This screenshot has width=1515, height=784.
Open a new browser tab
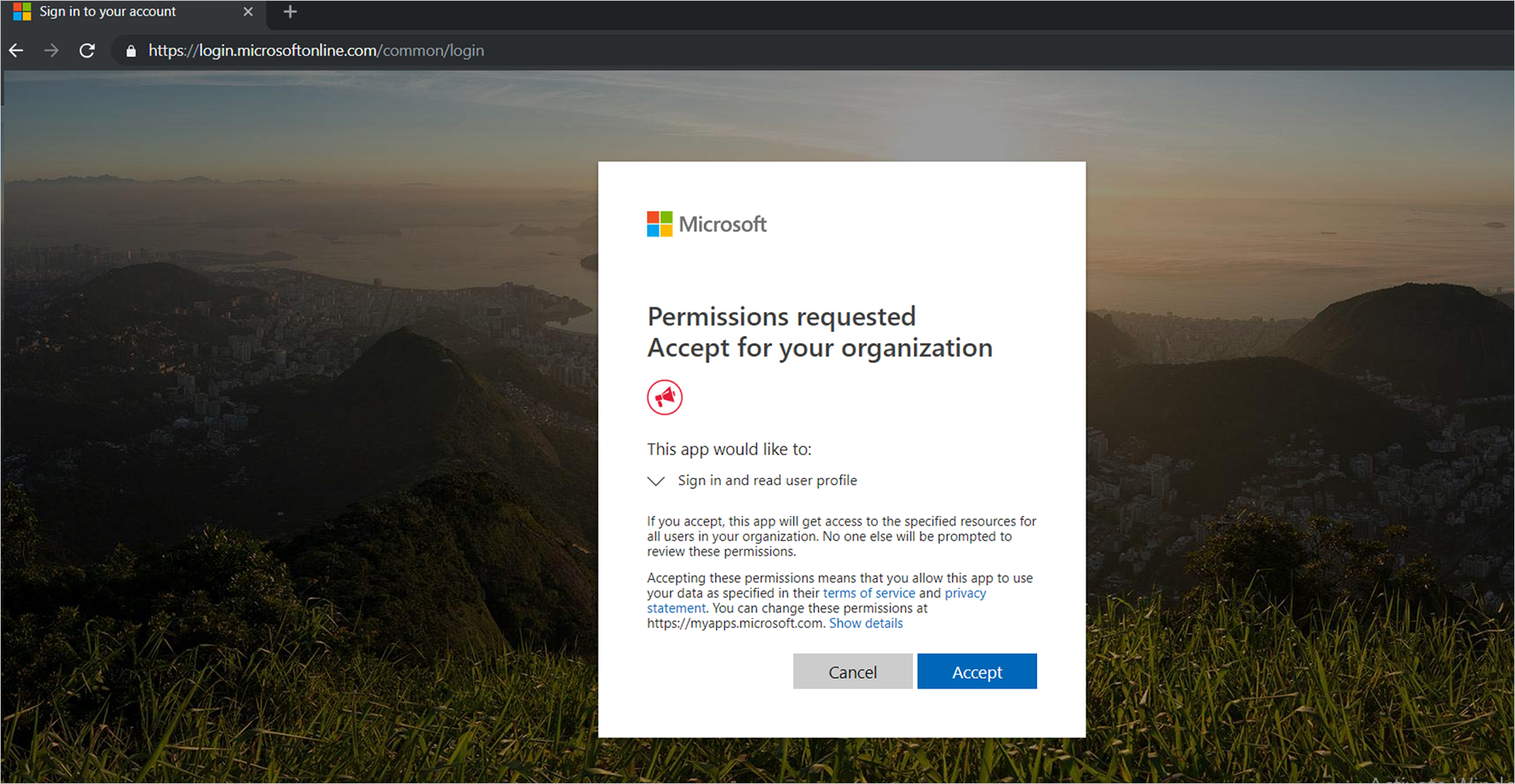(290, 11)
